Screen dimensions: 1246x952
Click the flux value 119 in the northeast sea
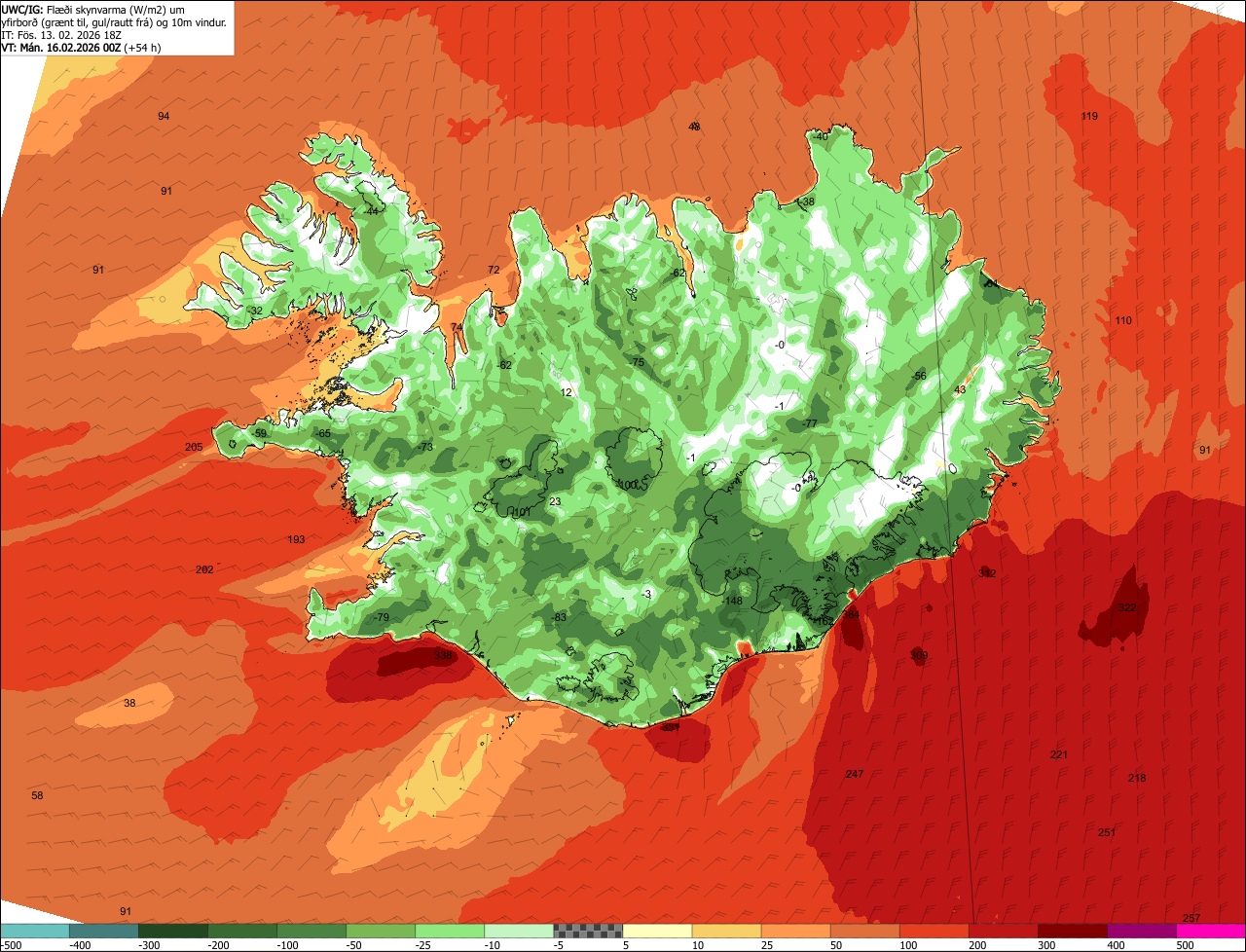pyautogui.click(x=1089, y=117)
